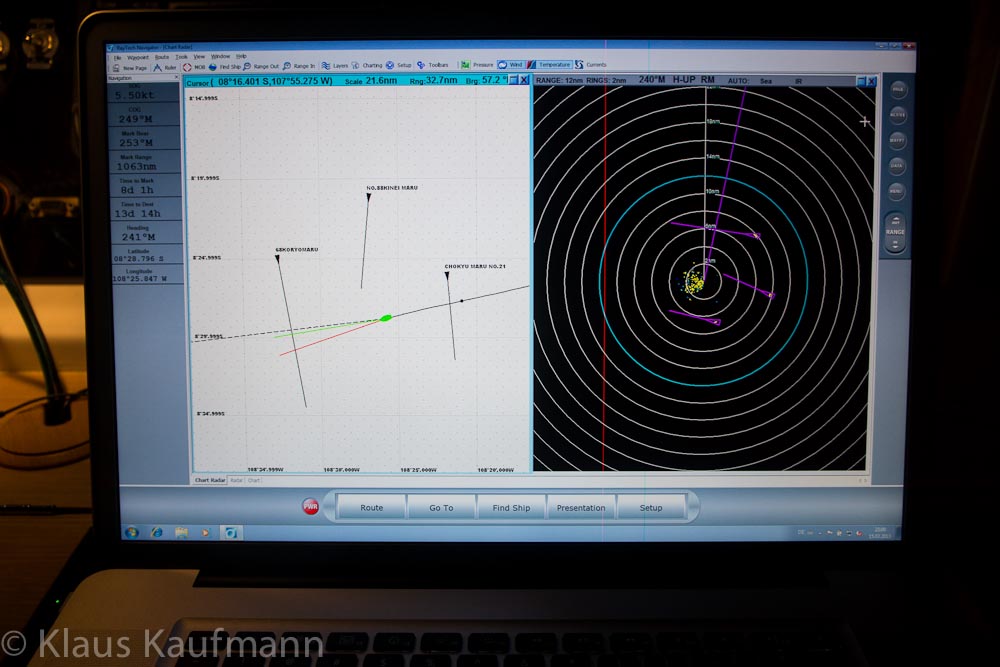The width and height of the screenshot is (1000, 667).
Task: Click the NO.88KINEI MARU vessel marker
Action: tap(369, 198)
